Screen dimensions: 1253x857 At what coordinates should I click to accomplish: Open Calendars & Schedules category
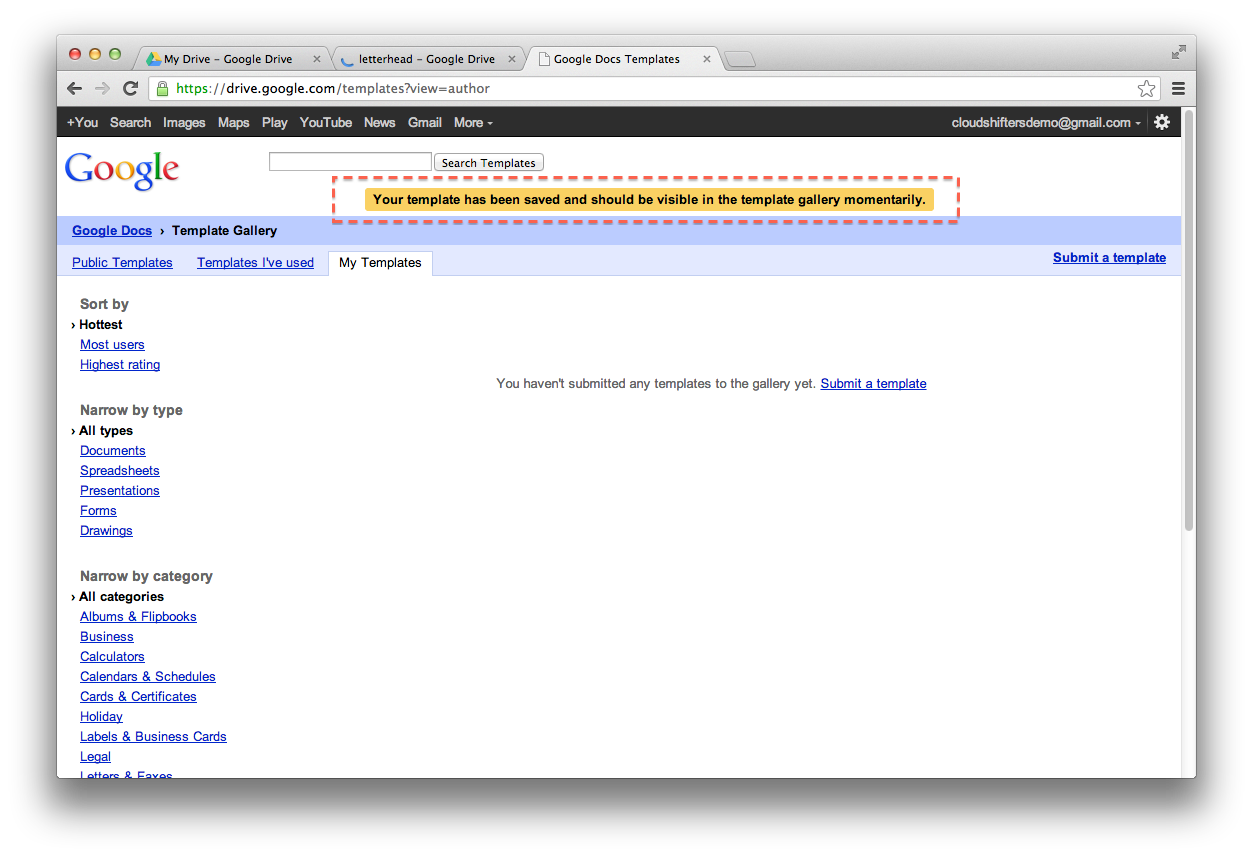[148, 676]
